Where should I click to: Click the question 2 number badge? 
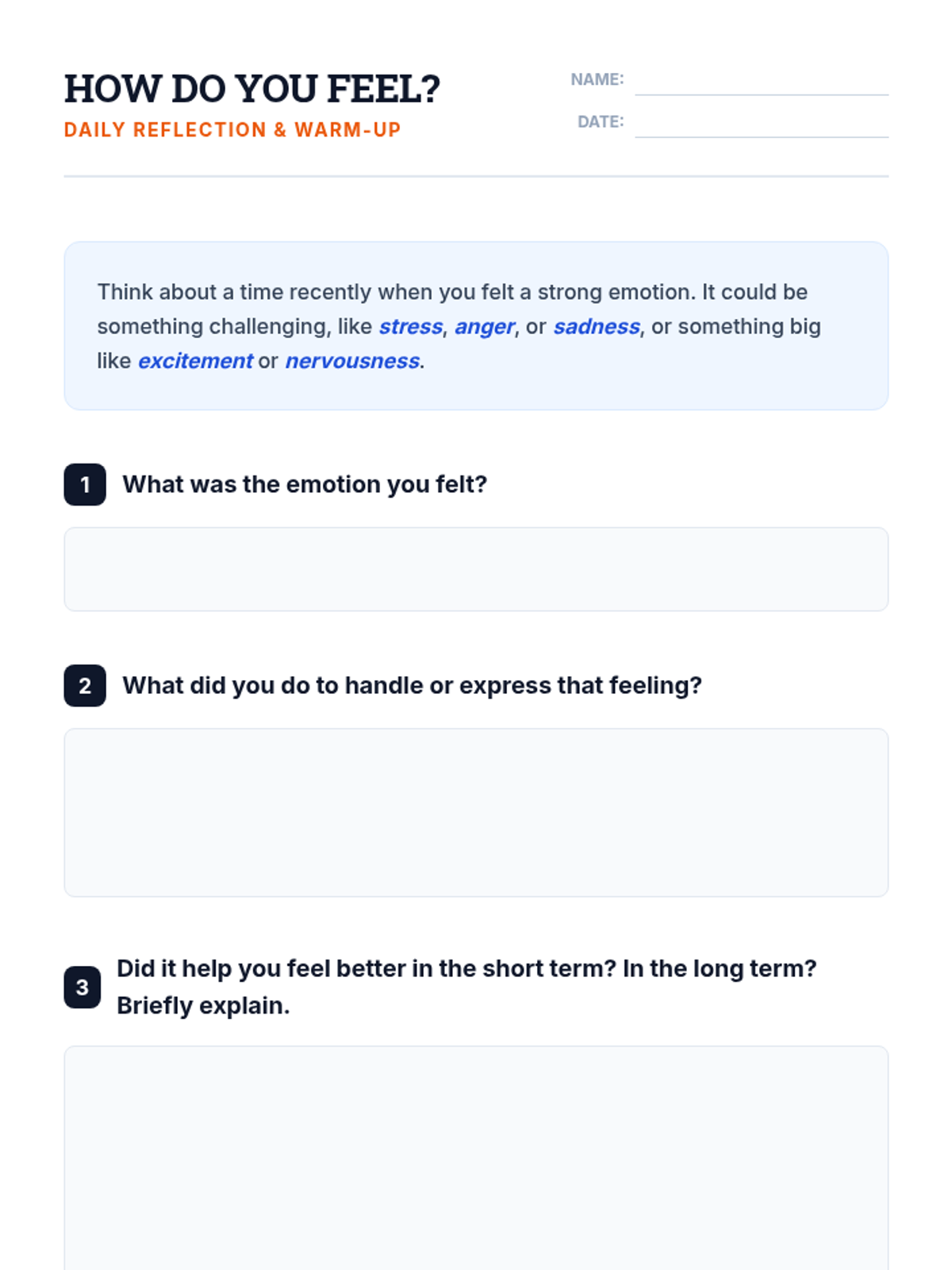pos(85,686)
